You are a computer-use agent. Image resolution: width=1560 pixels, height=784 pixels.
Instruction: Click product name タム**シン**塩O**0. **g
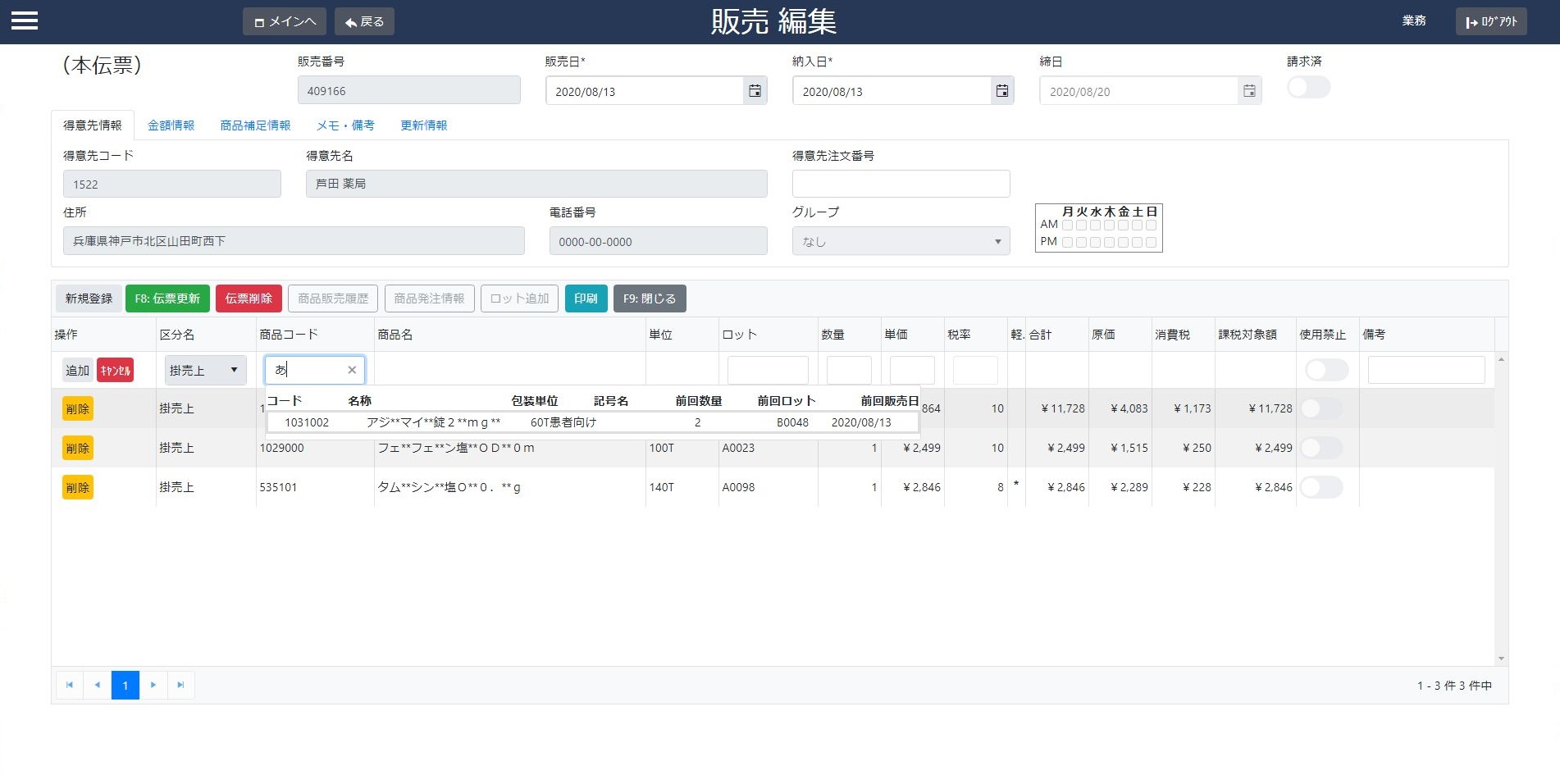pos(449,487)
